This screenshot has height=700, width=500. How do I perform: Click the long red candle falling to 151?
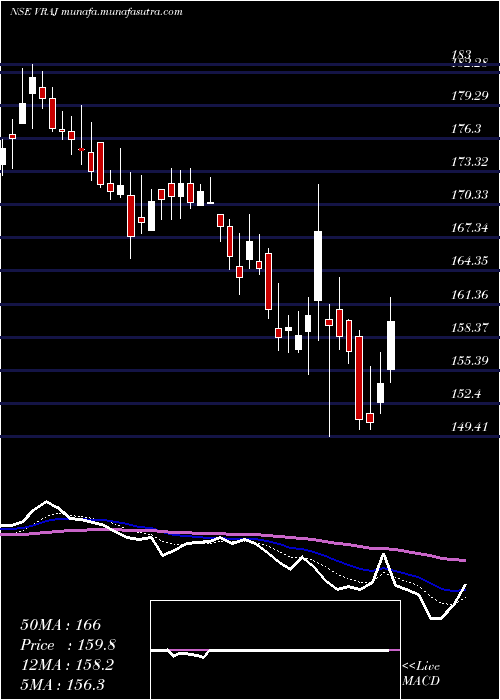click(x=359, y=378)
